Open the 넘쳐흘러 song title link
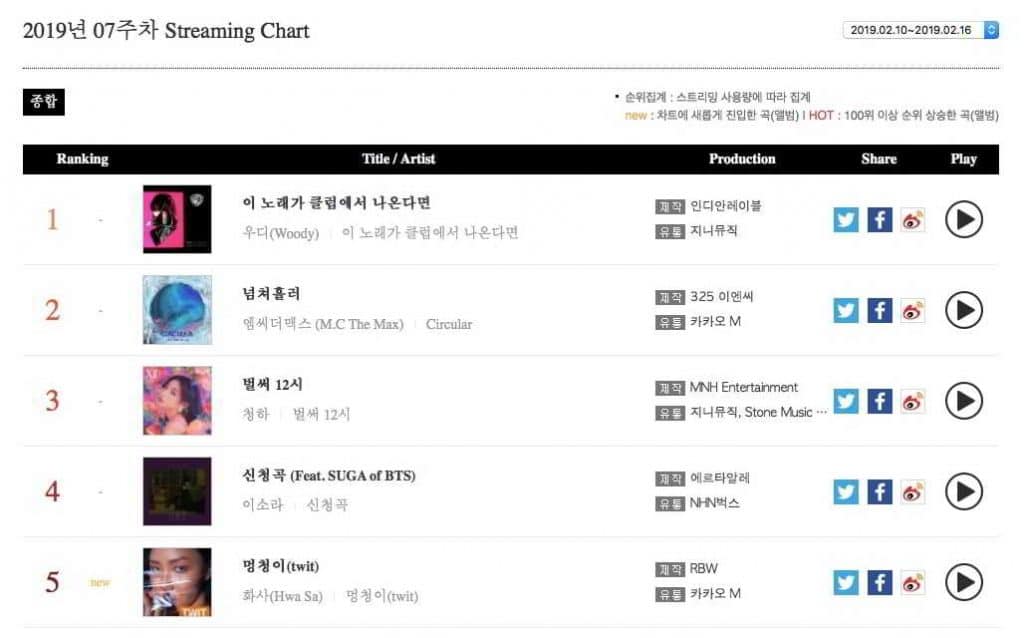Image resolution: width=1024 pixels, height=638 pixels. [271, 294]
